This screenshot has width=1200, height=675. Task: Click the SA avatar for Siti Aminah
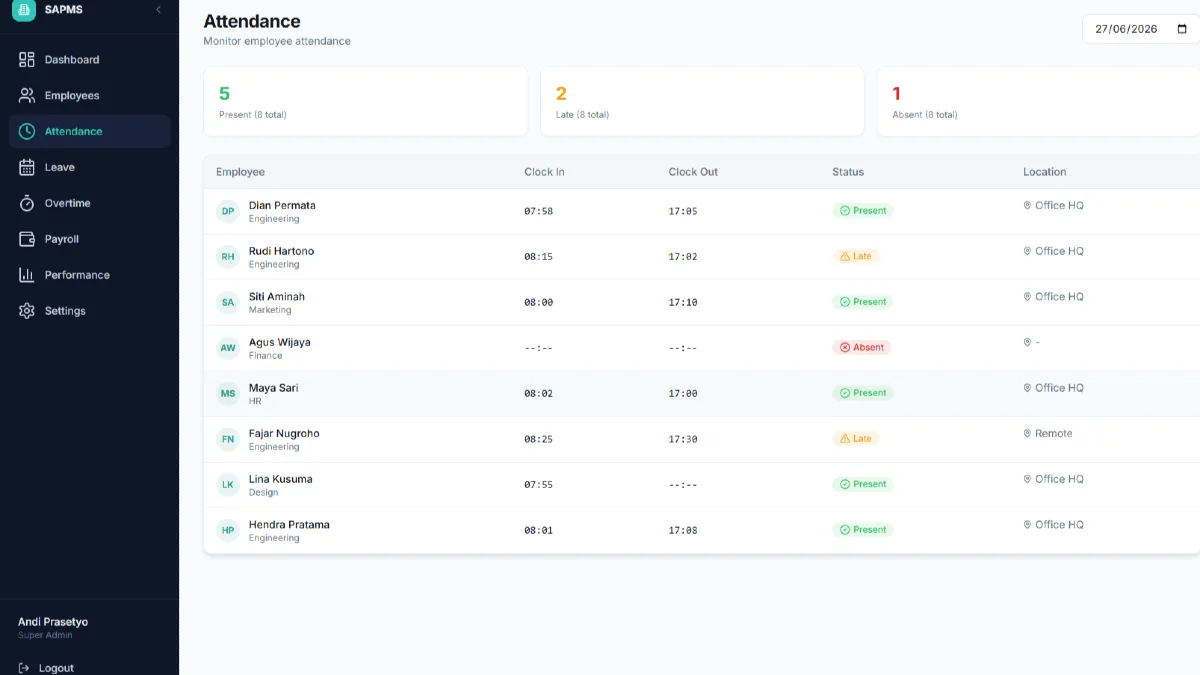[228, 302]
